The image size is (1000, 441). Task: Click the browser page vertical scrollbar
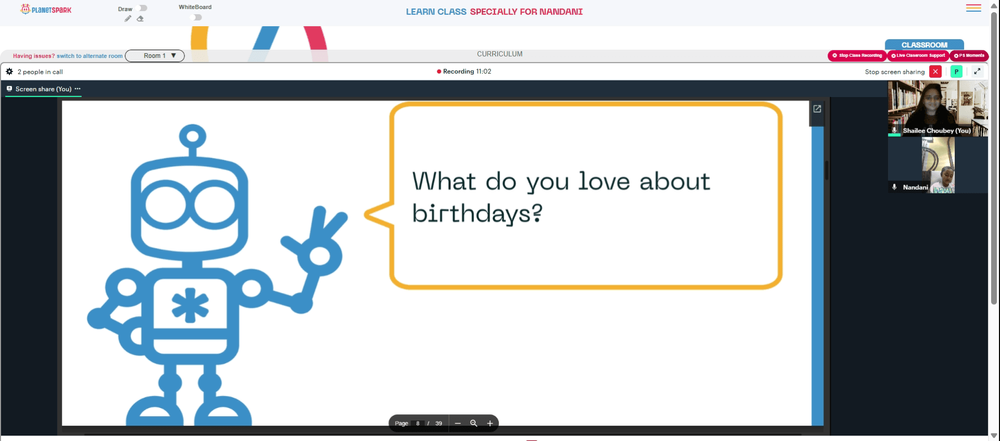[x=995, y=160]
